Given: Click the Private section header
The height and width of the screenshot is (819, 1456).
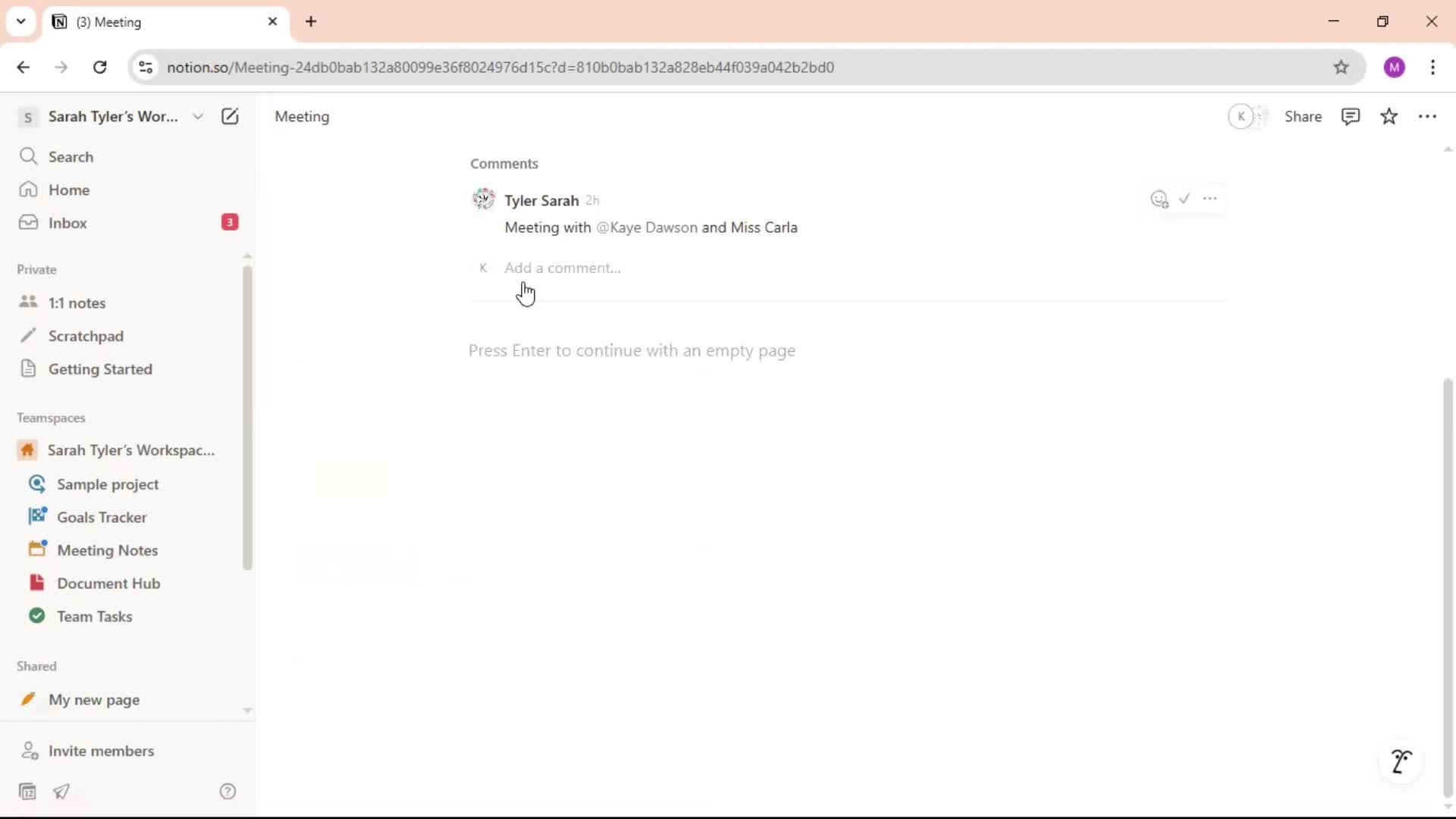Looking at the screenshot, I should pos(36,269).
